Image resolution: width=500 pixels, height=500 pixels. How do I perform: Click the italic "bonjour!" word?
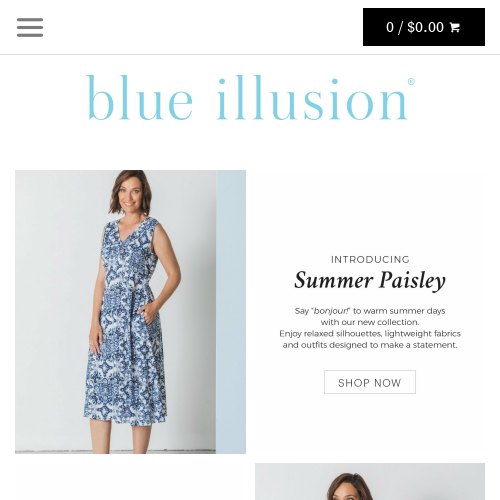[x=332, y=311]
